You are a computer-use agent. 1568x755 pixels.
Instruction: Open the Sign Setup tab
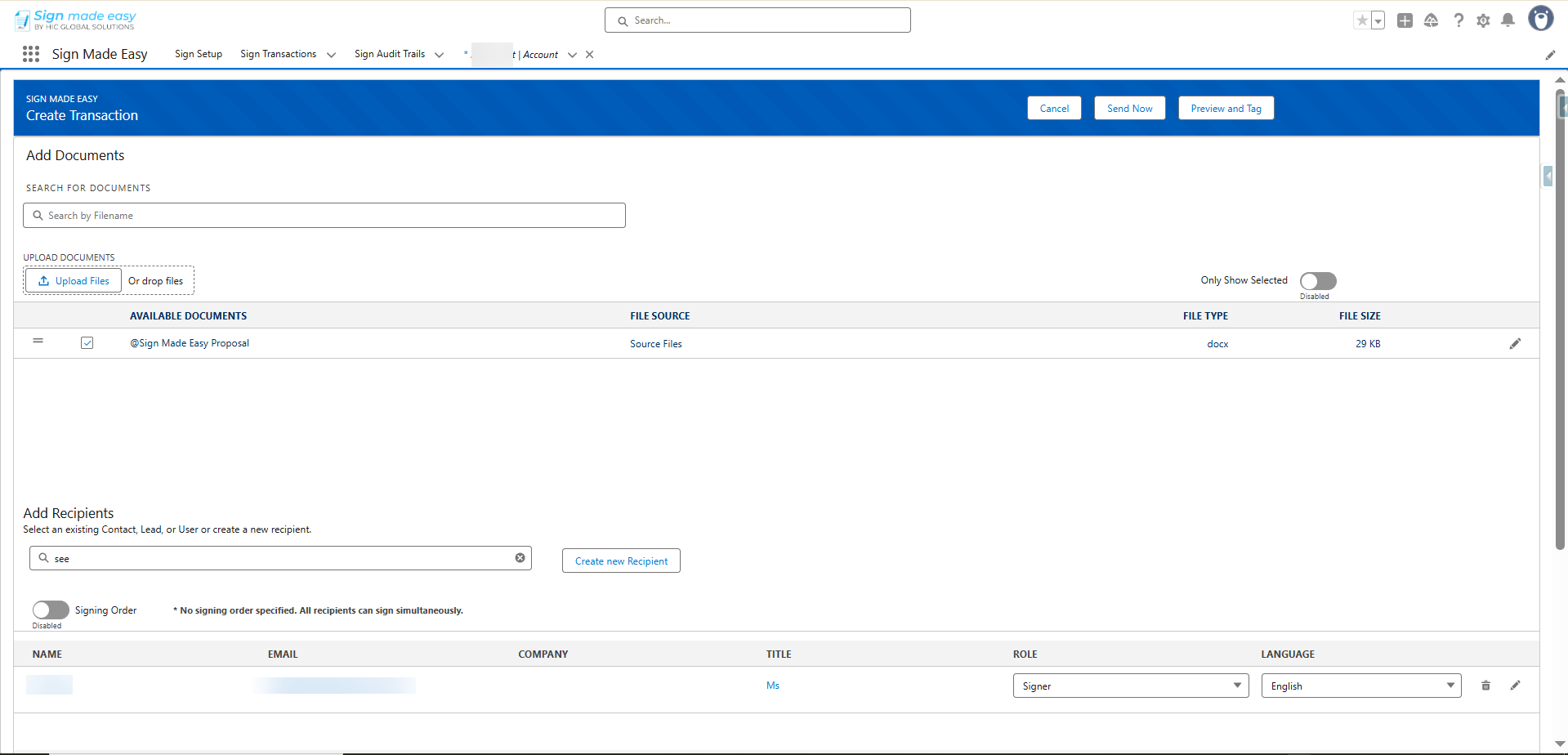click(x=199, y=54)
